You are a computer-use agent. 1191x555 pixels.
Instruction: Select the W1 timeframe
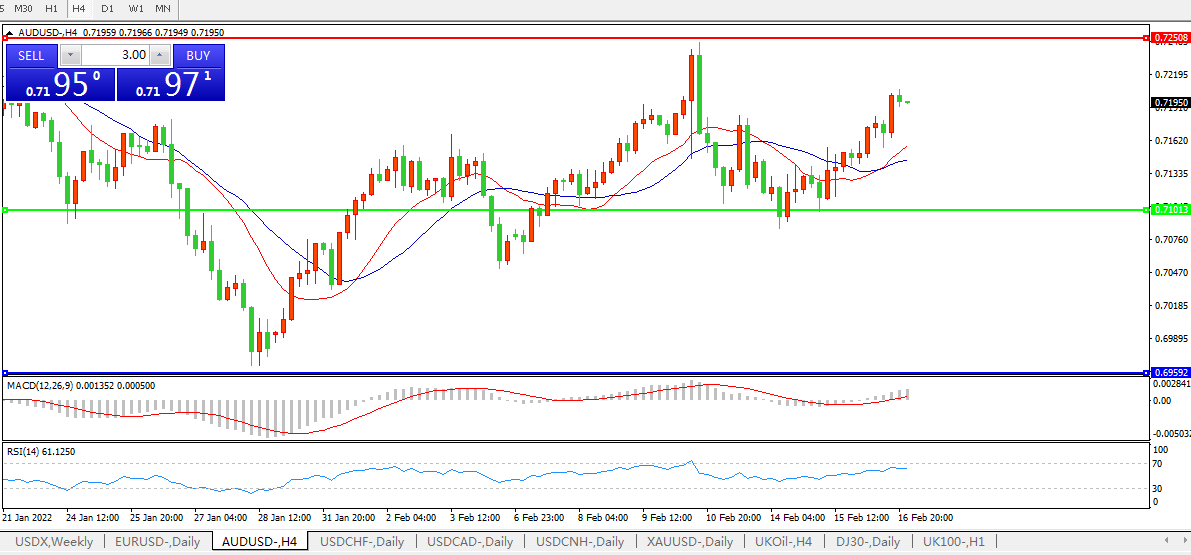coord(136,8)
